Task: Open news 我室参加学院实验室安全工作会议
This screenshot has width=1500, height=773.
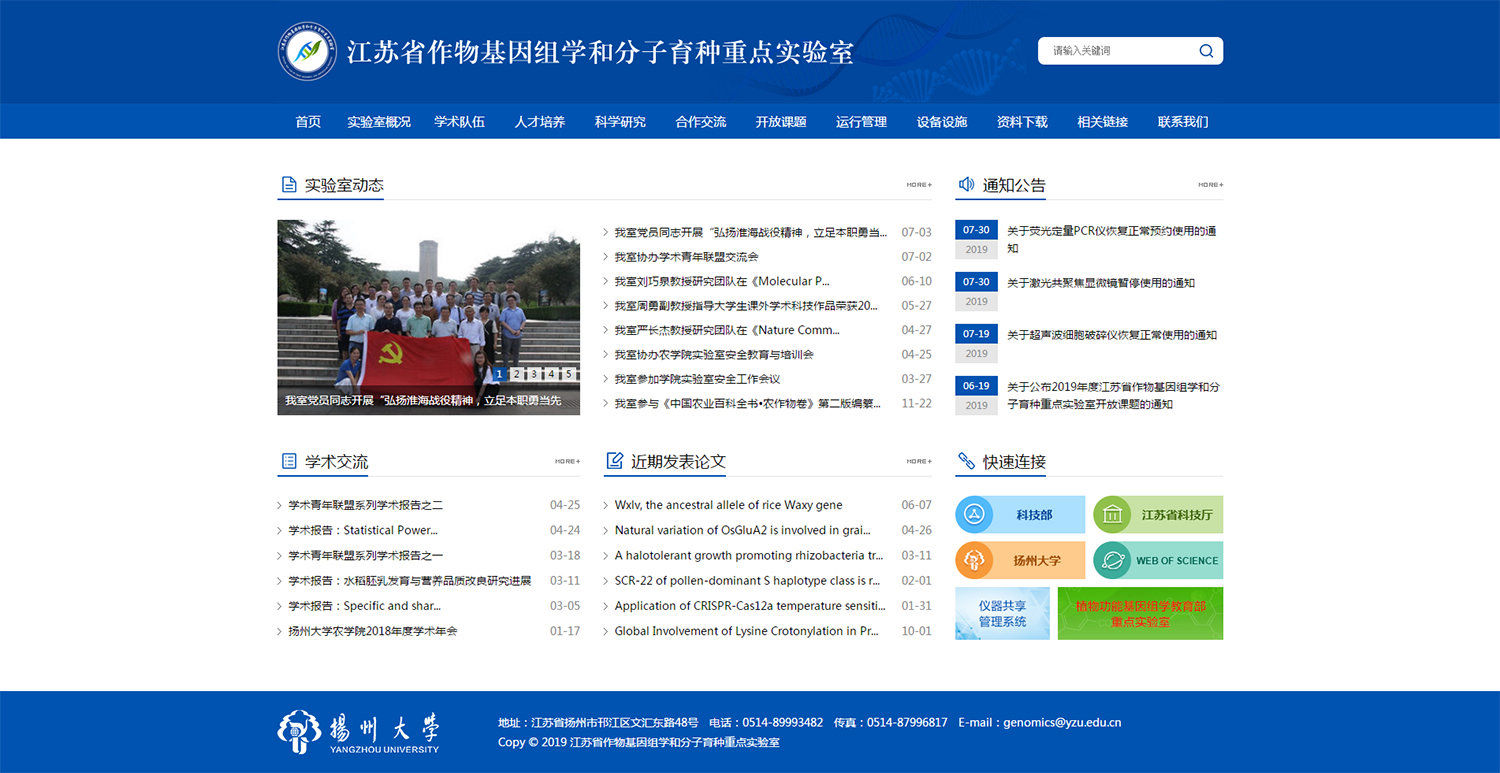Action: (x=697, y=379)
